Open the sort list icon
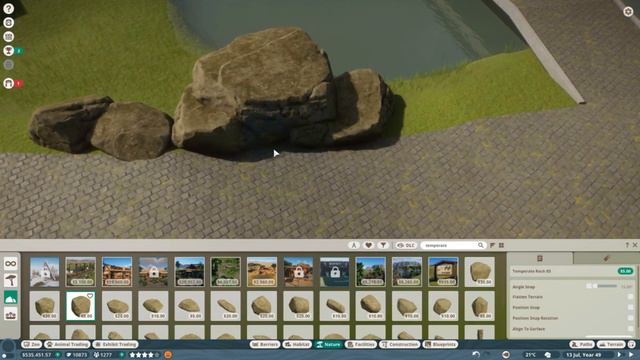640x360 pixels. click(492, 245)
